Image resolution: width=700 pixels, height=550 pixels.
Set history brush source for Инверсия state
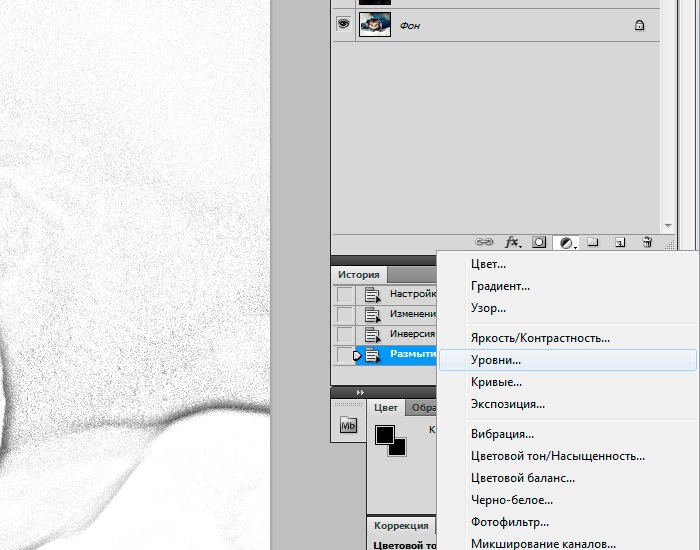[x=345, y=334]
